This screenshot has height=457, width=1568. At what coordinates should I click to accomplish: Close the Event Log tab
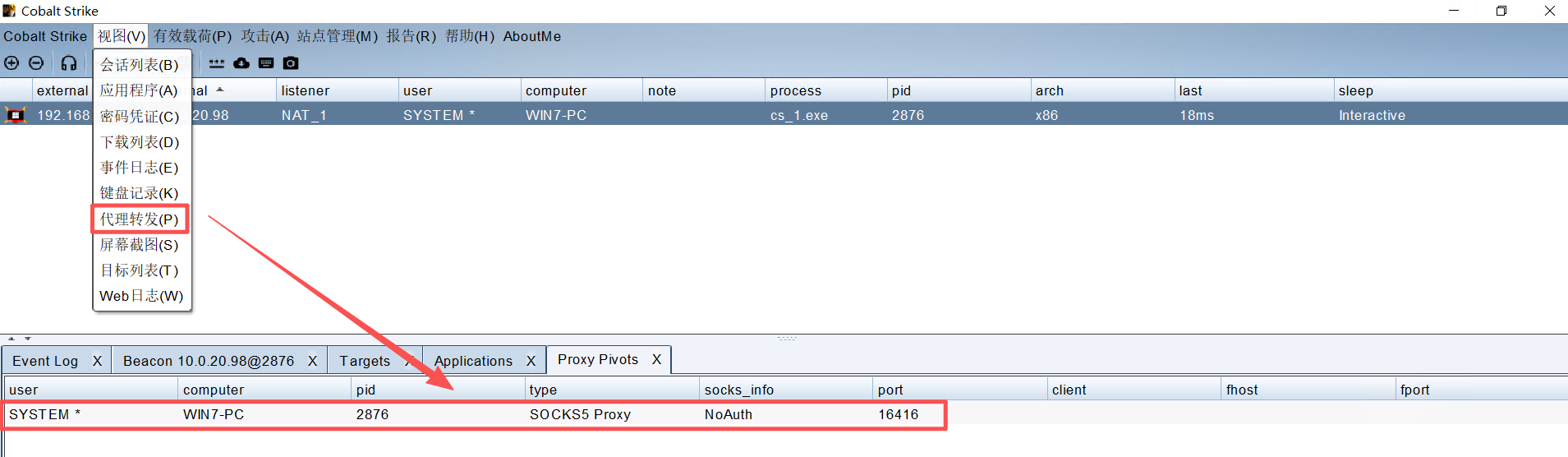coord(97,361)
